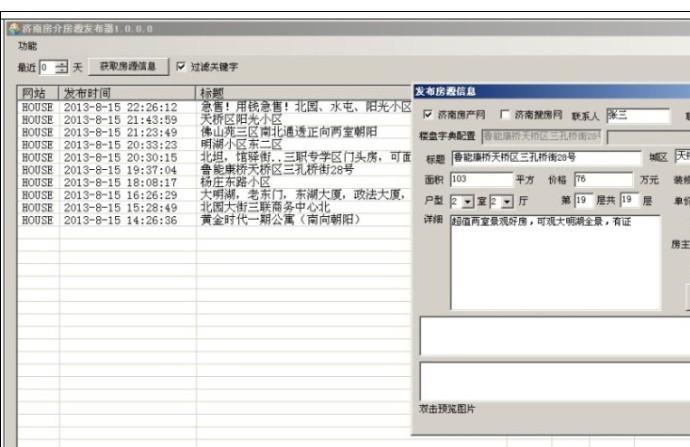Increase the 最近 days spinner value
690x447 pixels.
[x=62, y=64]
